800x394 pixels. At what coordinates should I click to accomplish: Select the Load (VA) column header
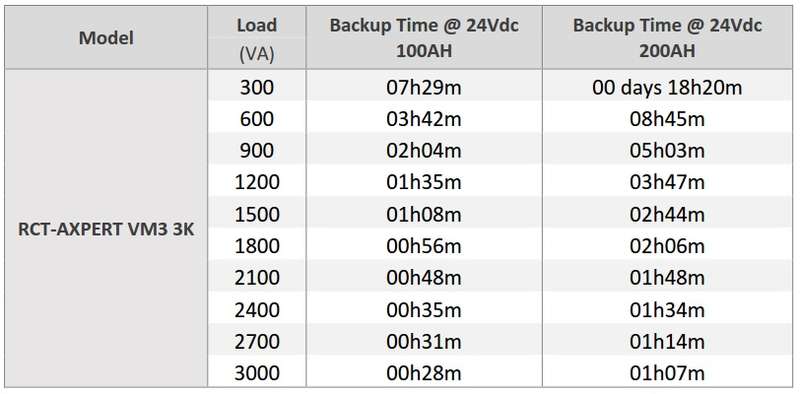coord(257,38)
